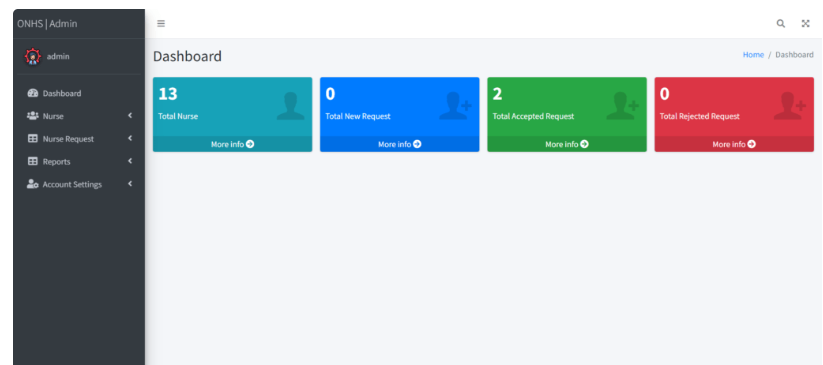The image size is (823, 365).
Task: Toggle the sidebar with the hamburger icon
Action: [x=161, y=24]
